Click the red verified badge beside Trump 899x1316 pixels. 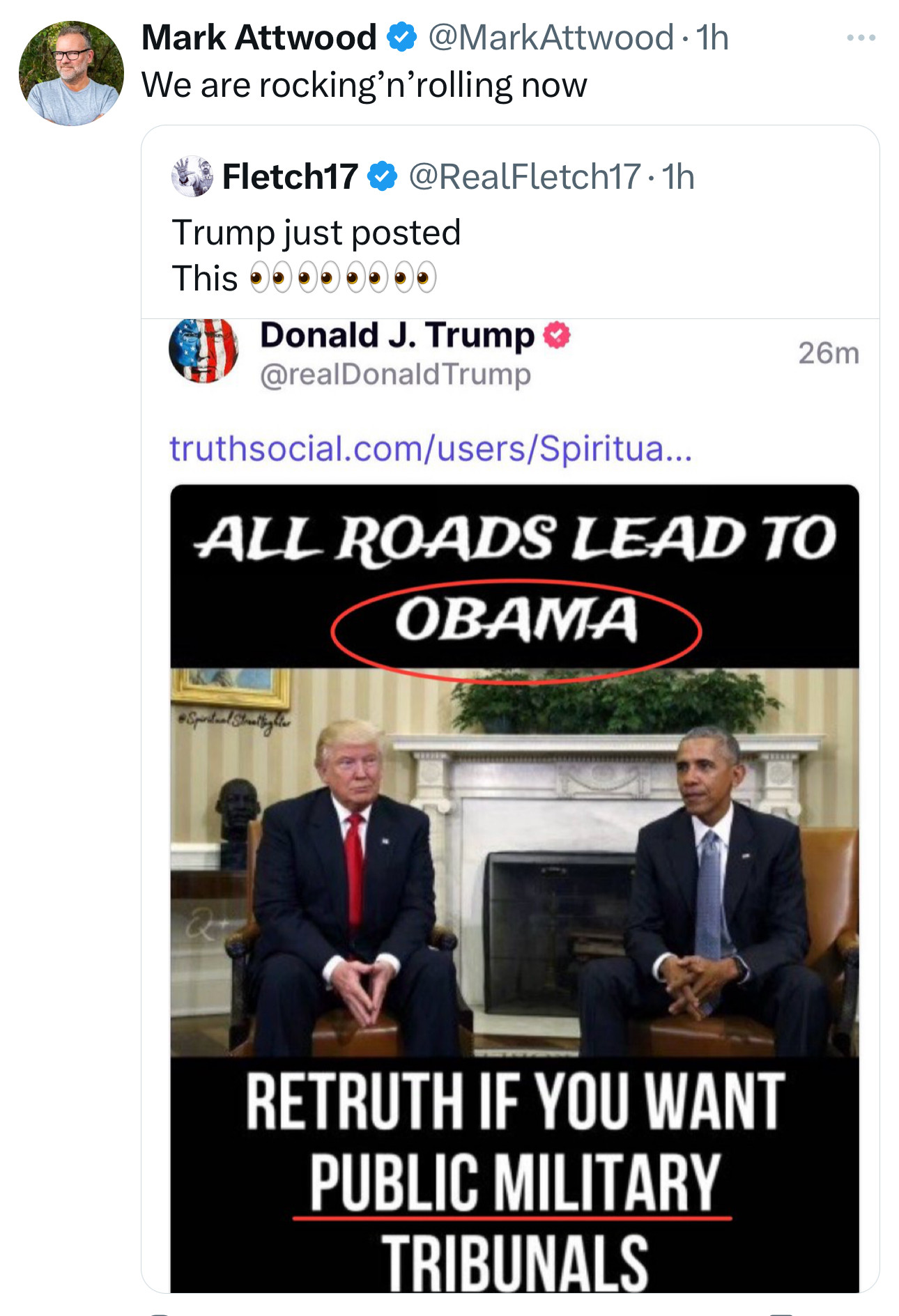point(557,336)
